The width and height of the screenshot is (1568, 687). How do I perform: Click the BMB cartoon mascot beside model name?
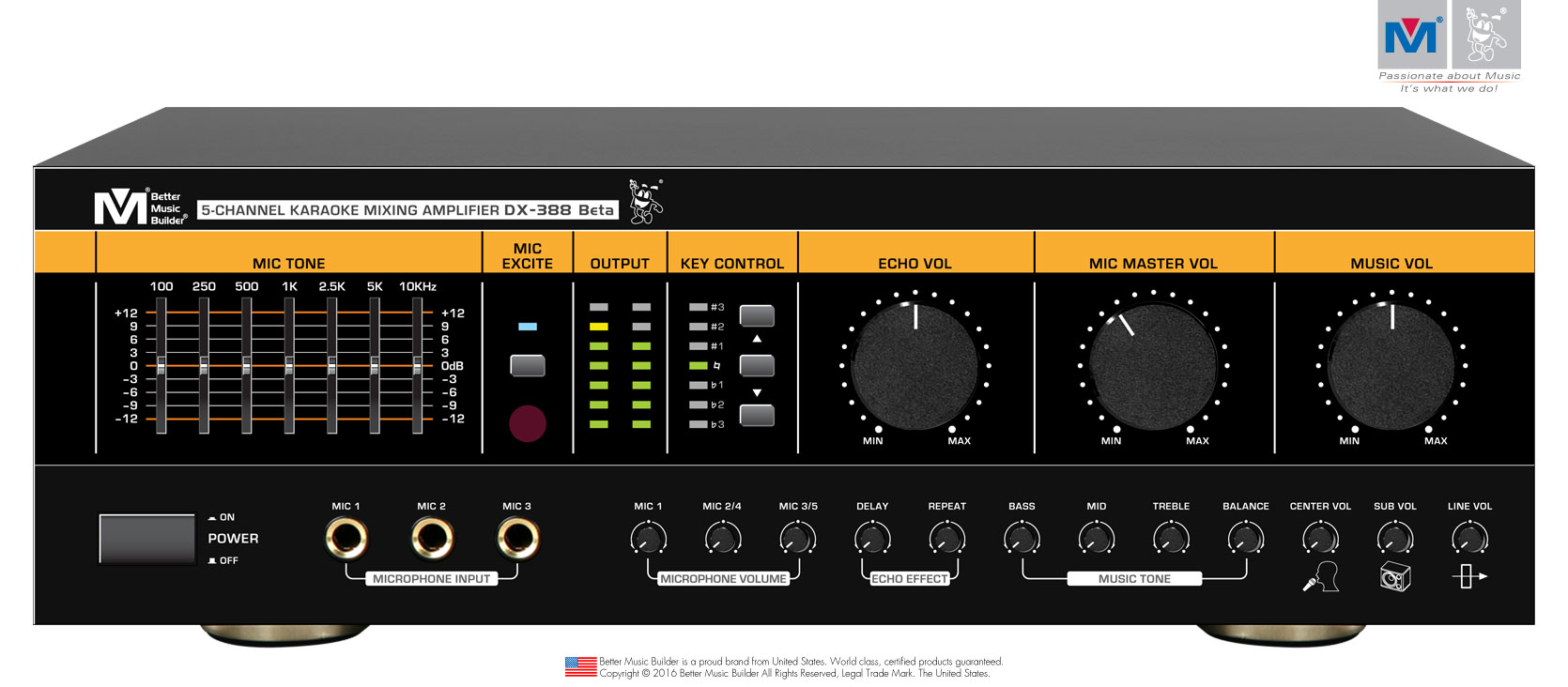(x=645, y=201)
